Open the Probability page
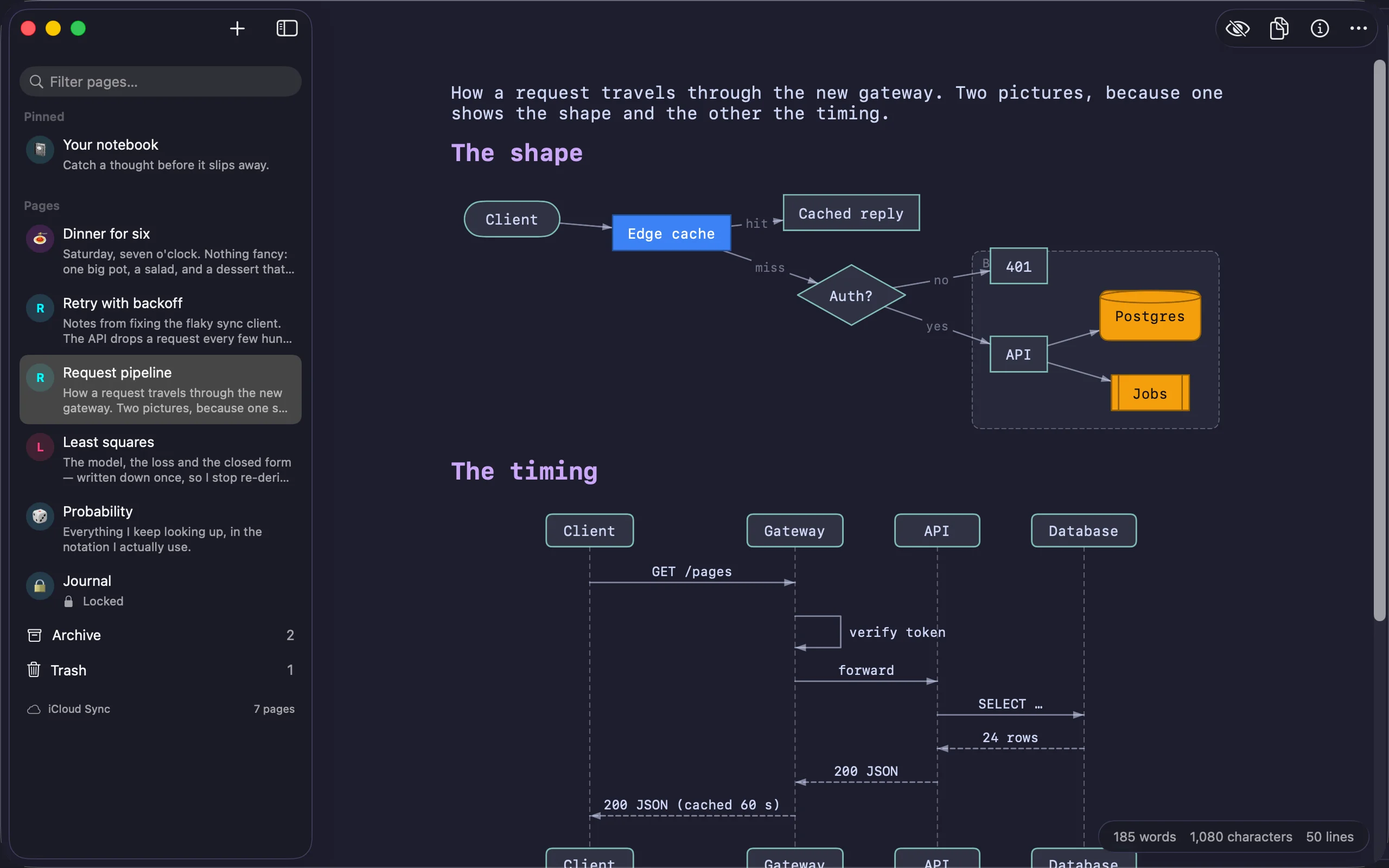 pos(161,529)
